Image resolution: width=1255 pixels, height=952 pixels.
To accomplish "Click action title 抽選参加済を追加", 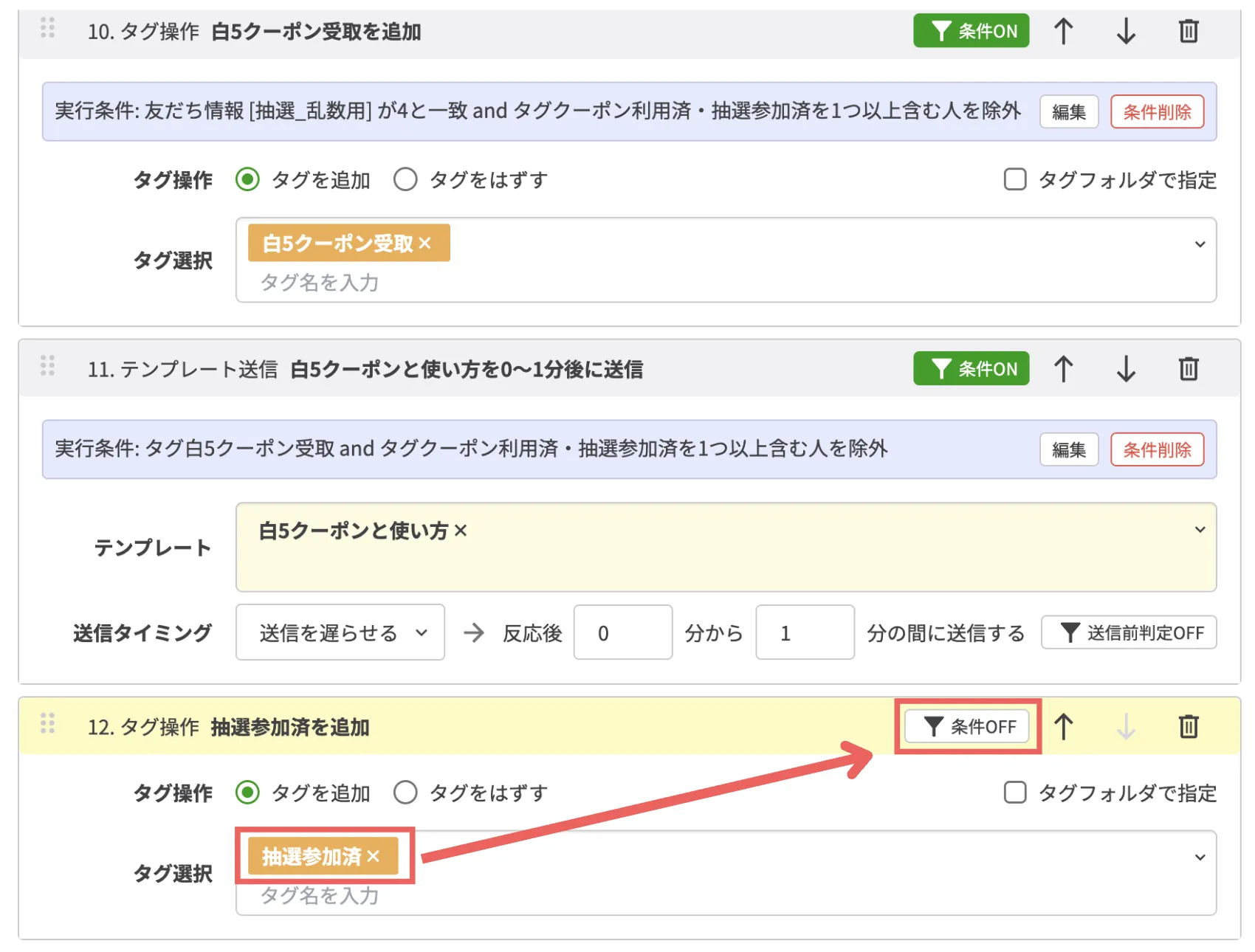I will (290, 727).
